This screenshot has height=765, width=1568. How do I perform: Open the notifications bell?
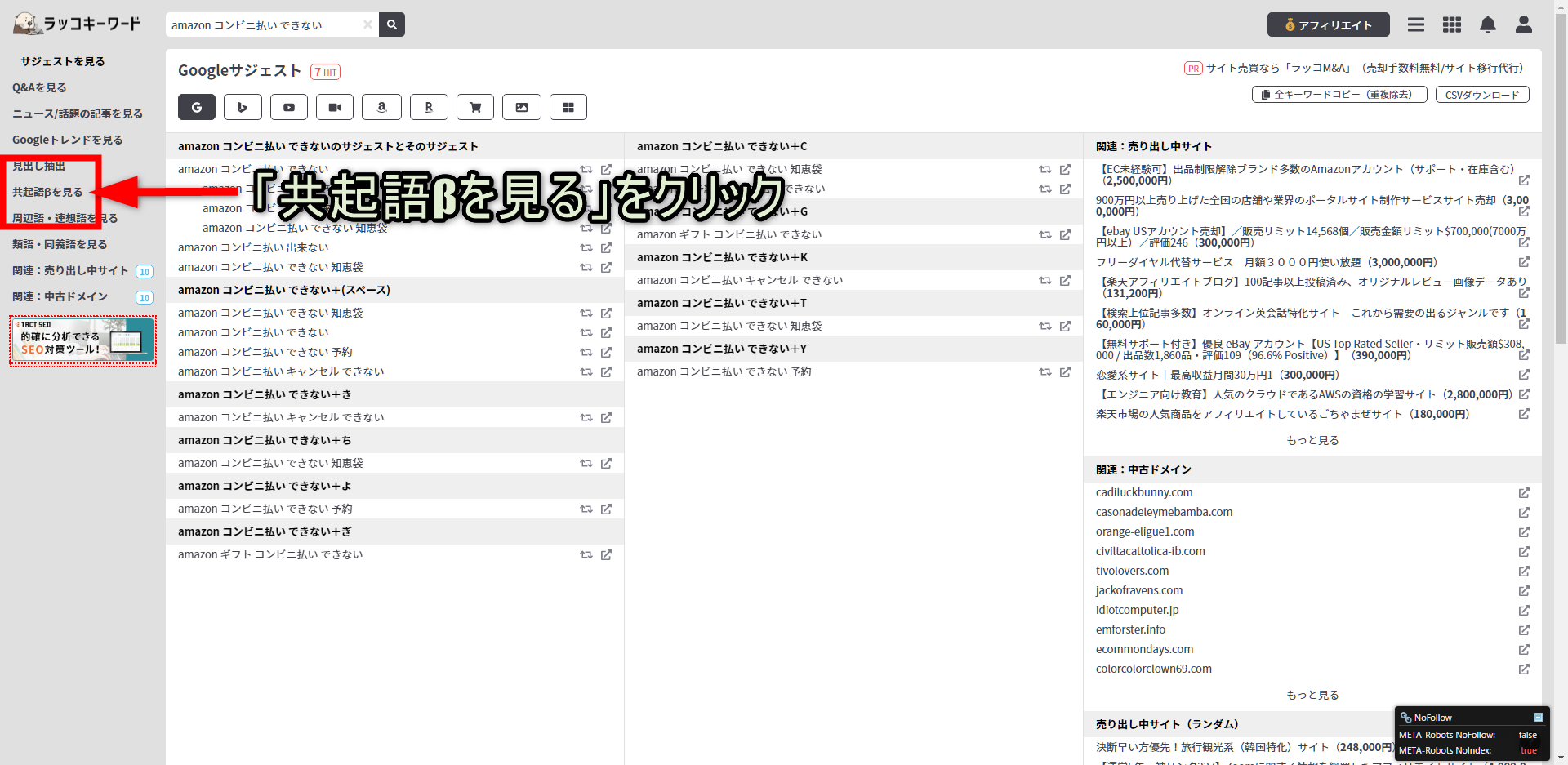1488,24
